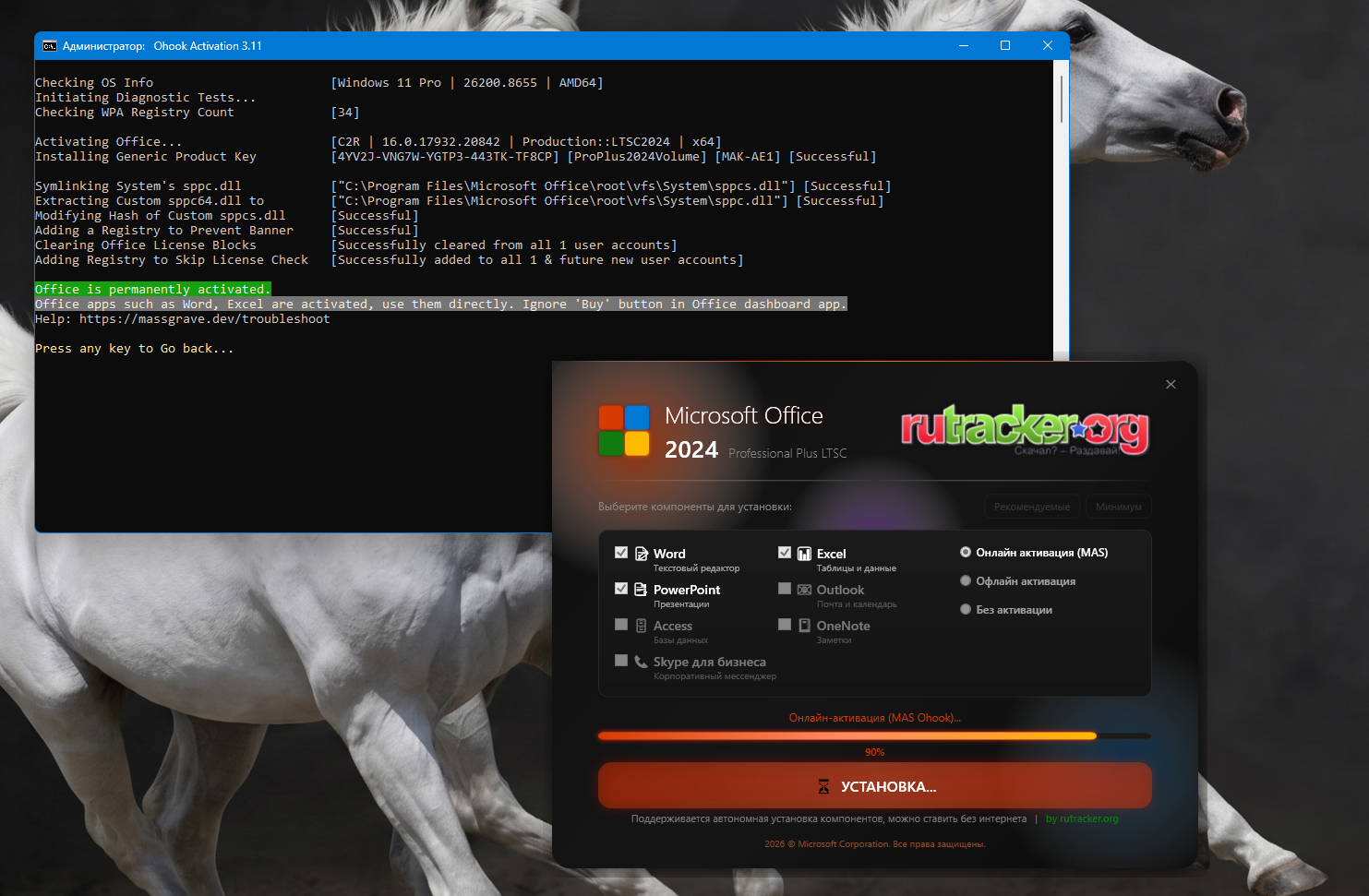Tick the Access component checkbox

(x=621, y=625)
